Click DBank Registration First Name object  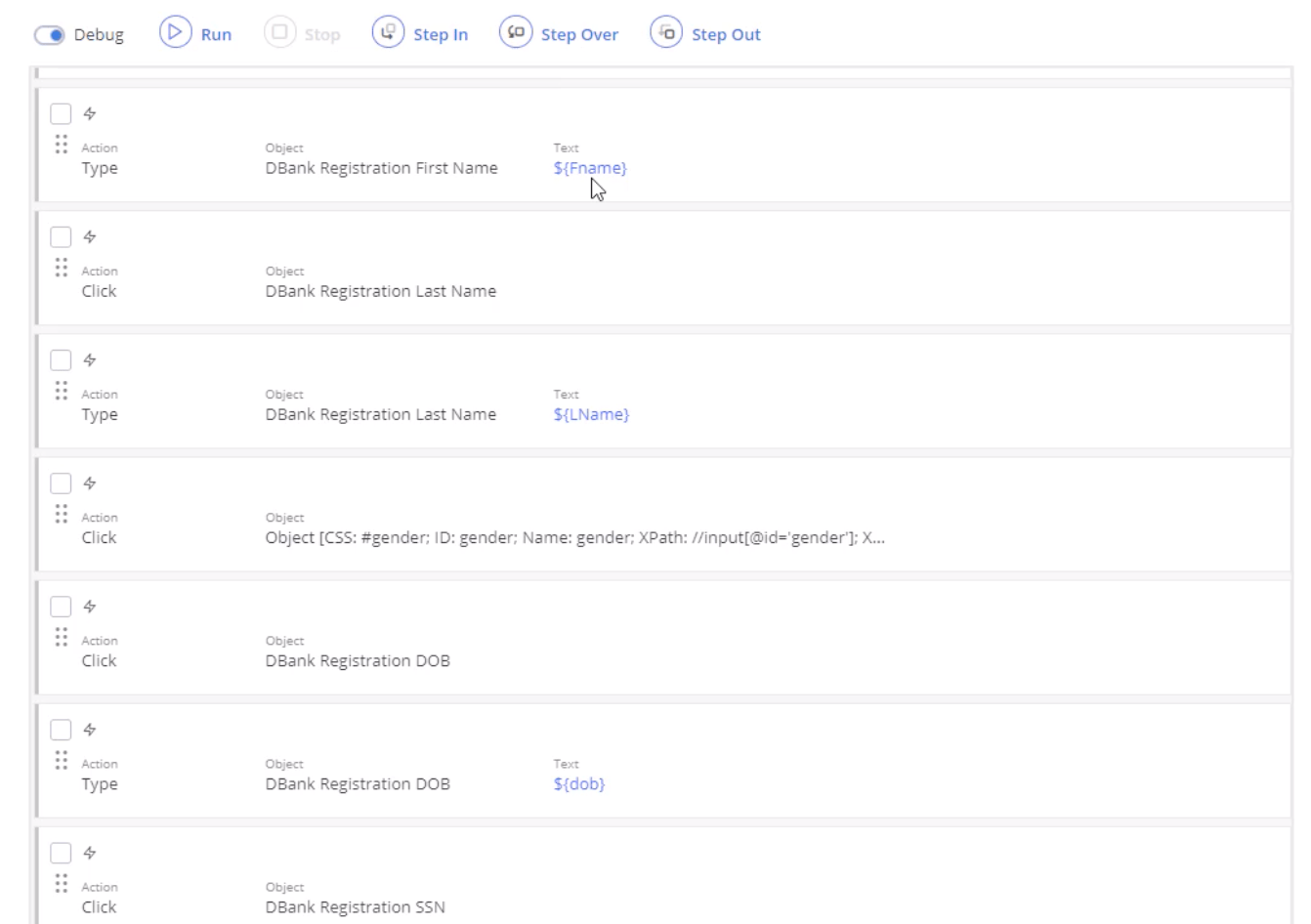point(381,168)
